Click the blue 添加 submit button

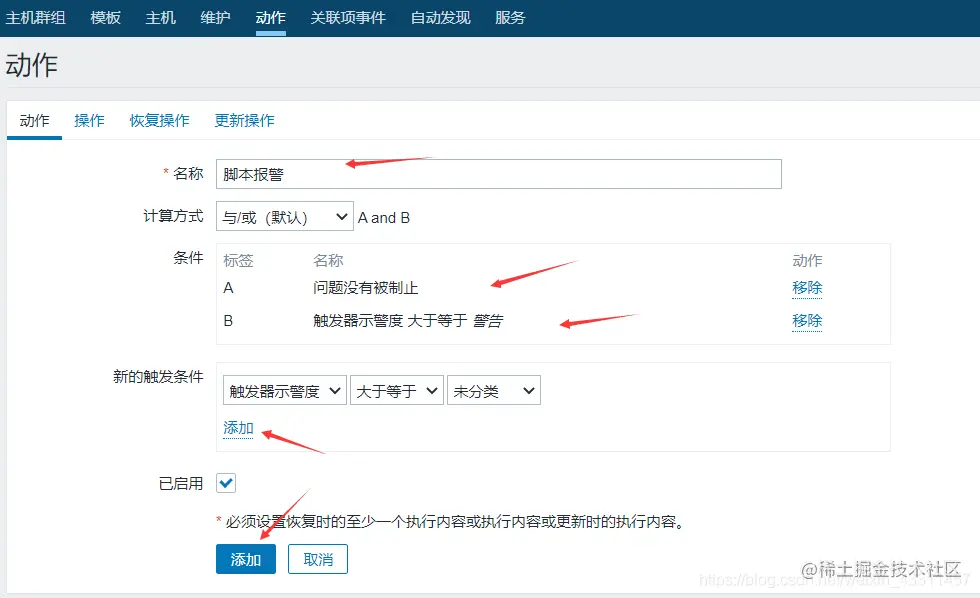245,560
